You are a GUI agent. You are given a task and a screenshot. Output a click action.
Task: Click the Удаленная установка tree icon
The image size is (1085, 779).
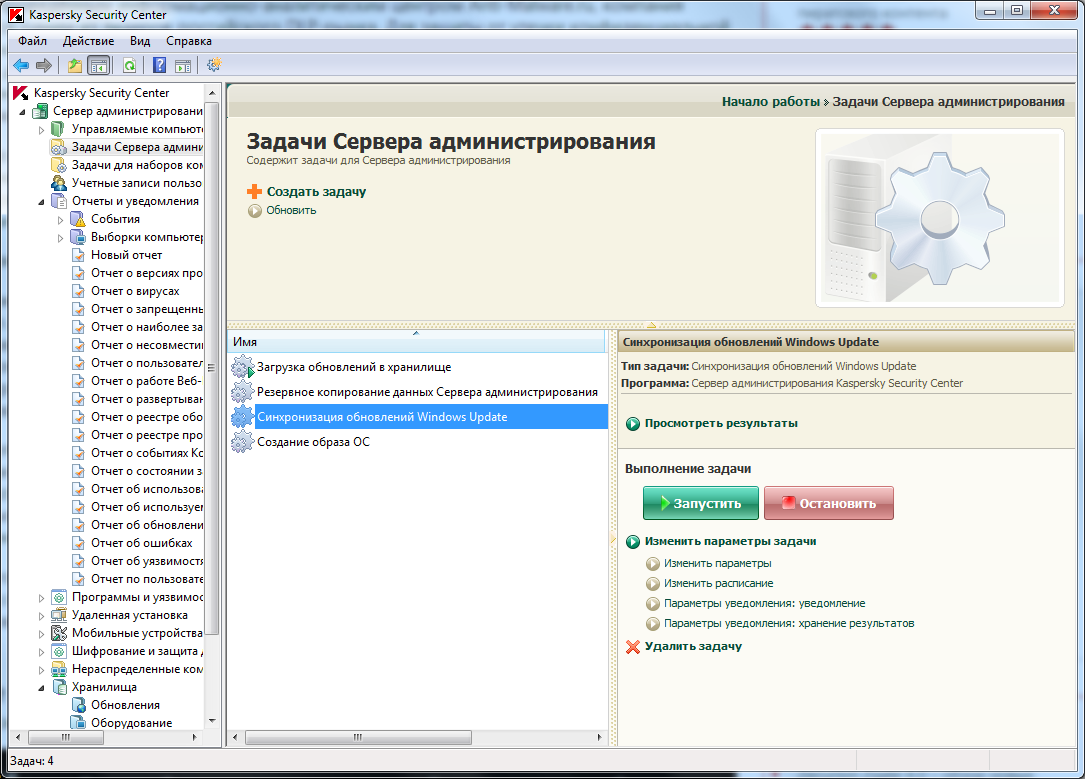[59, 615]
